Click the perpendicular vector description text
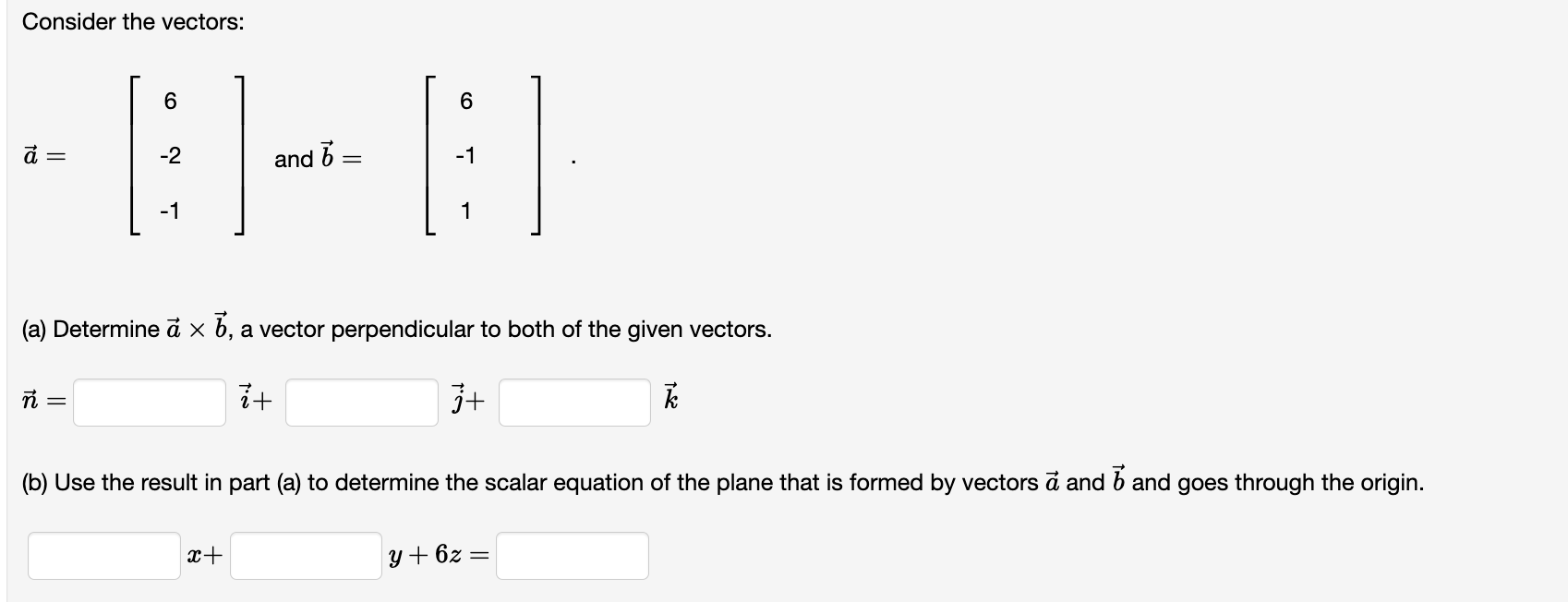Viewport: 1568px width, 602px height. click(x=505, y=329)
